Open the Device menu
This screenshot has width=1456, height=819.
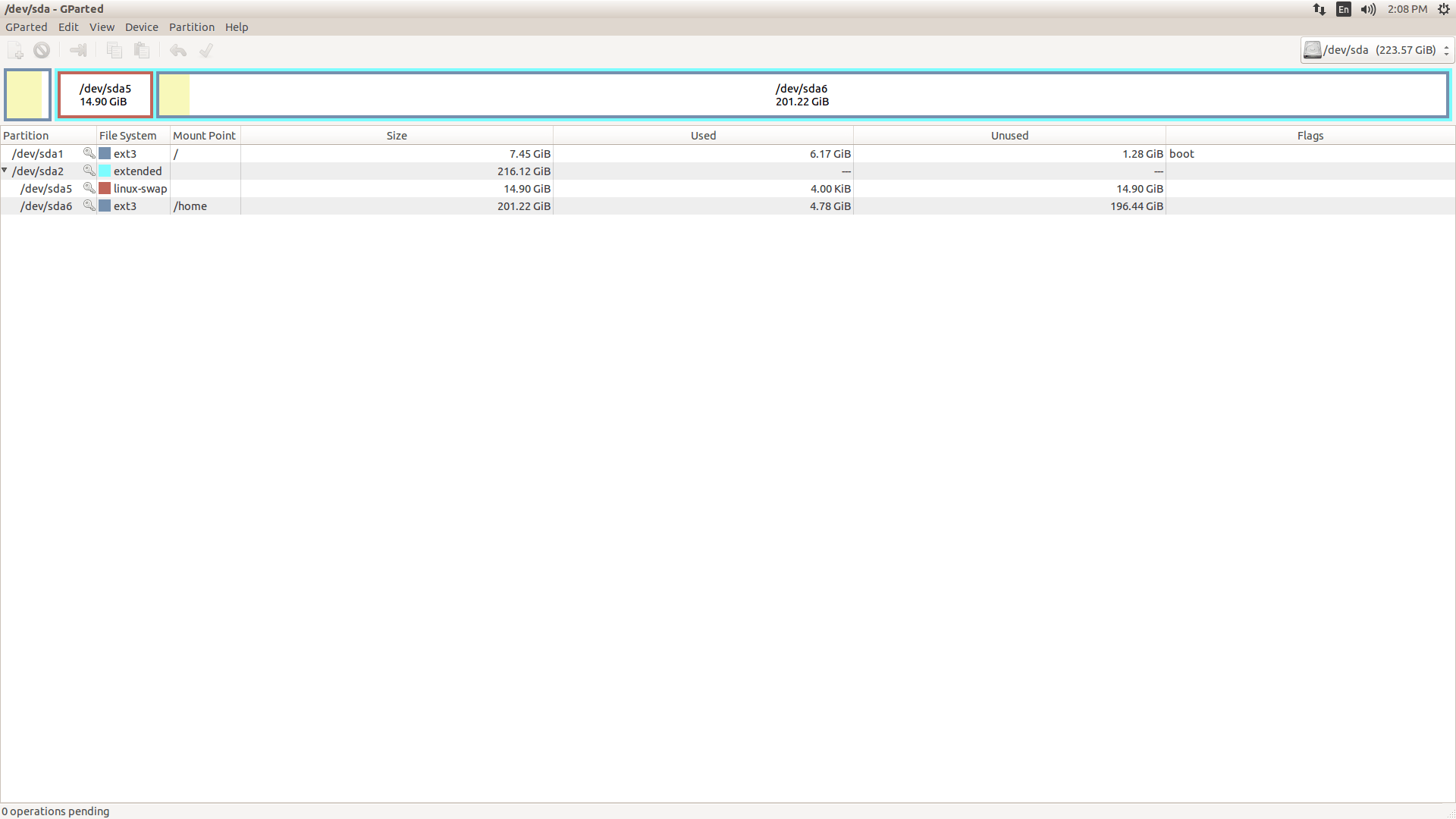tap(142, 27)
